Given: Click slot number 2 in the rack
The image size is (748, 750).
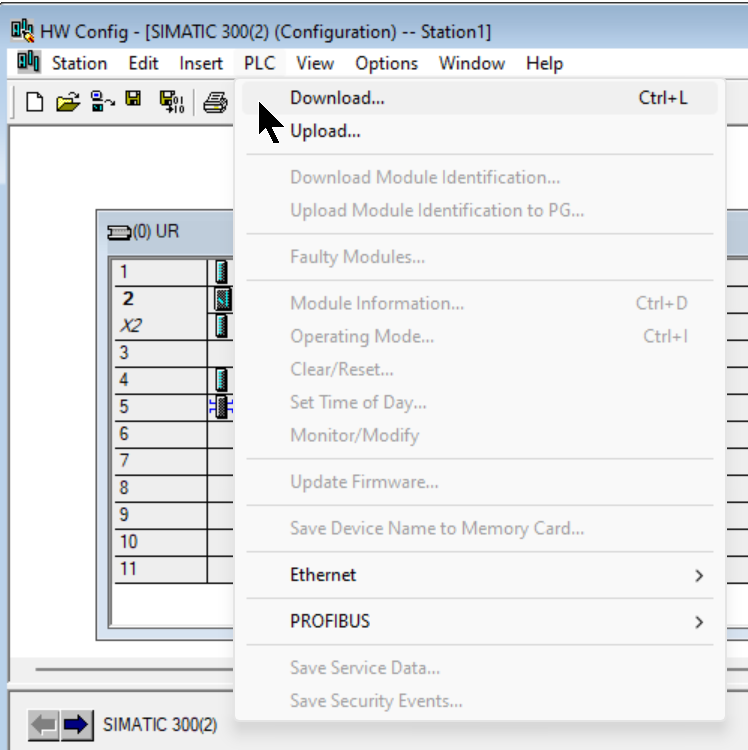Looking at the screenshot, I should point(128,299).
